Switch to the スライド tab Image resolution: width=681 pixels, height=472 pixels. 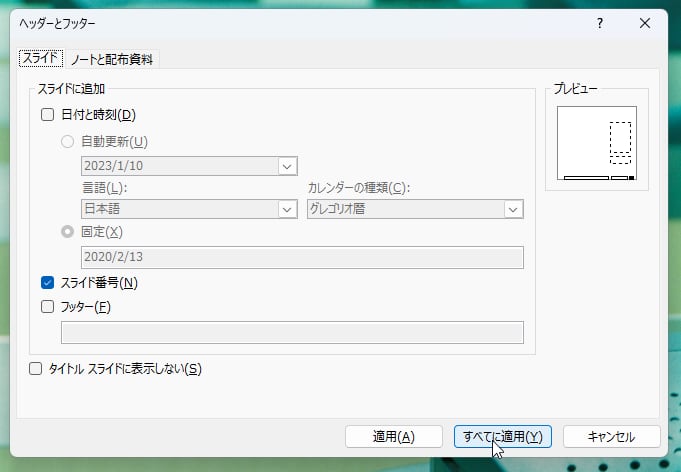point(41,58)
